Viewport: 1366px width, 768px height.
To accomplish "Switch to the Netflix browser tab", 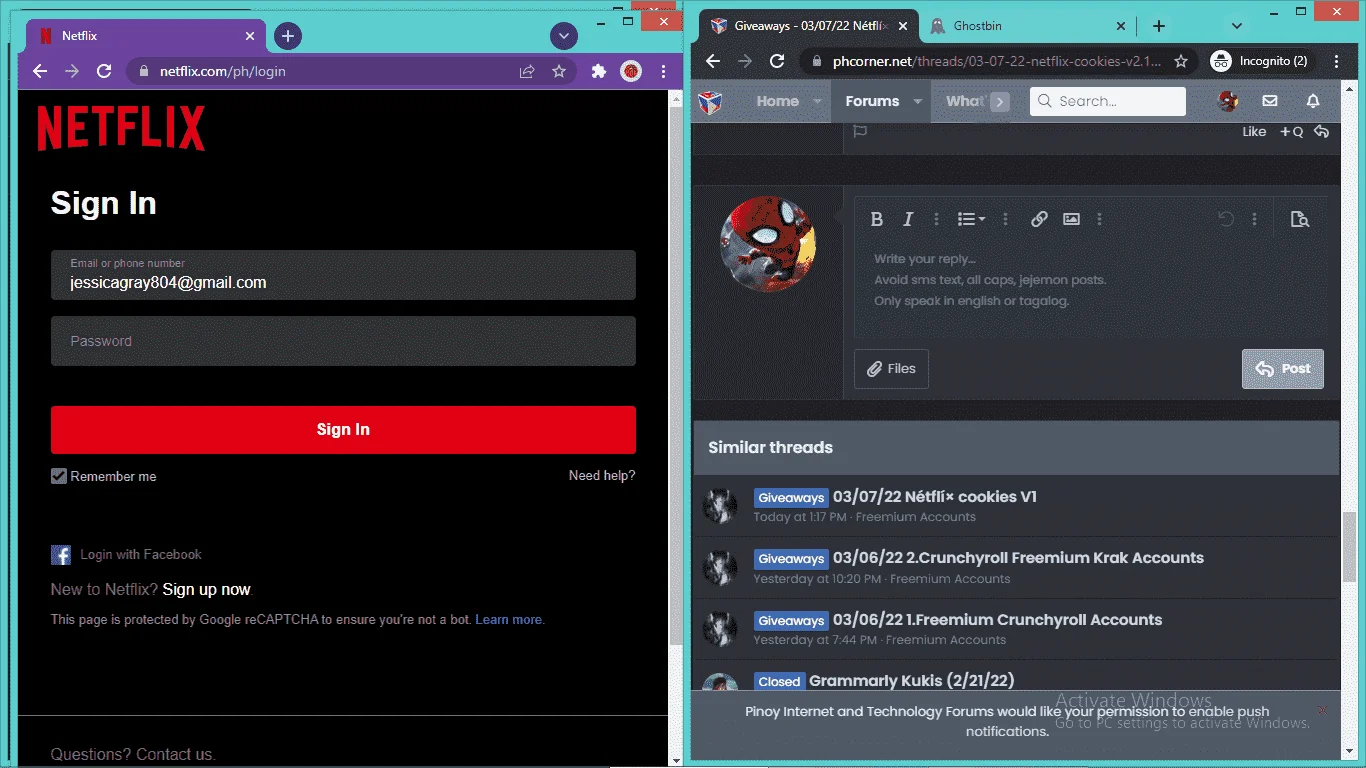I will pyautogui.click(x=145, y=36).
